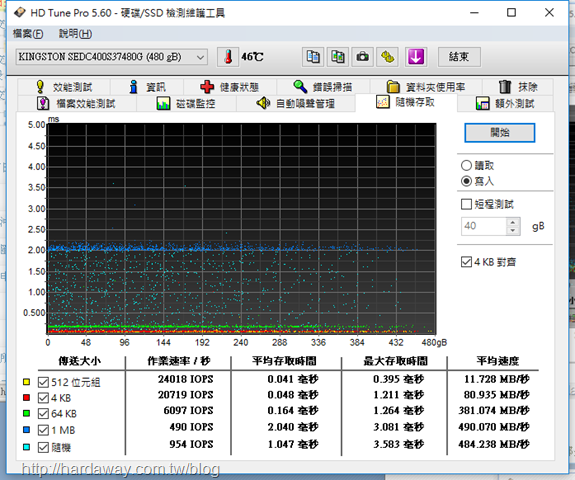The width and height of the screenshot is (575, 480).
Task: Click the 開始 start button
Action: [499, 132]
